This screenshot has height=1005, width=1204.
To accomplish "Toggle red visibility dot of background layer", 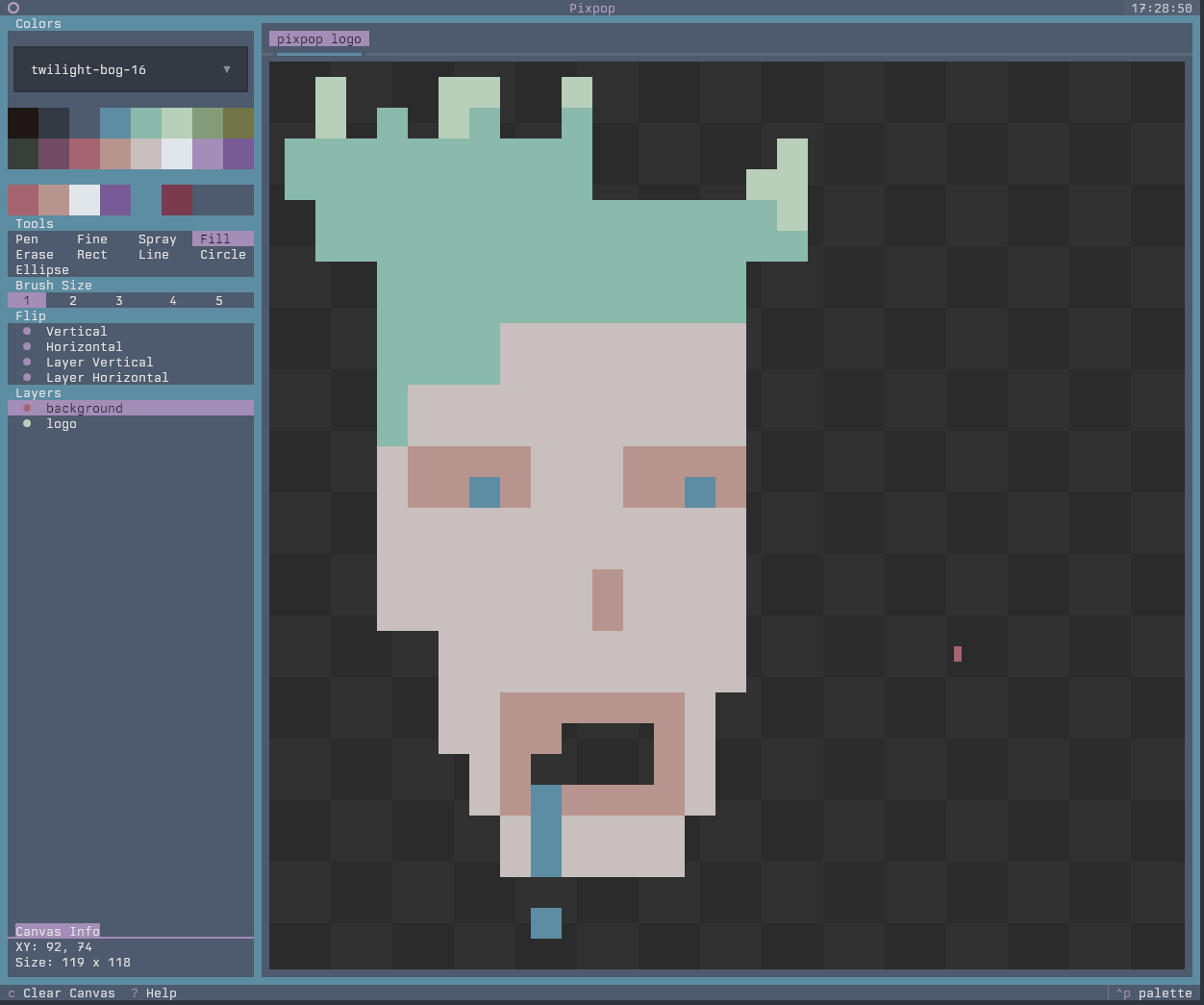I will [27, 408].
